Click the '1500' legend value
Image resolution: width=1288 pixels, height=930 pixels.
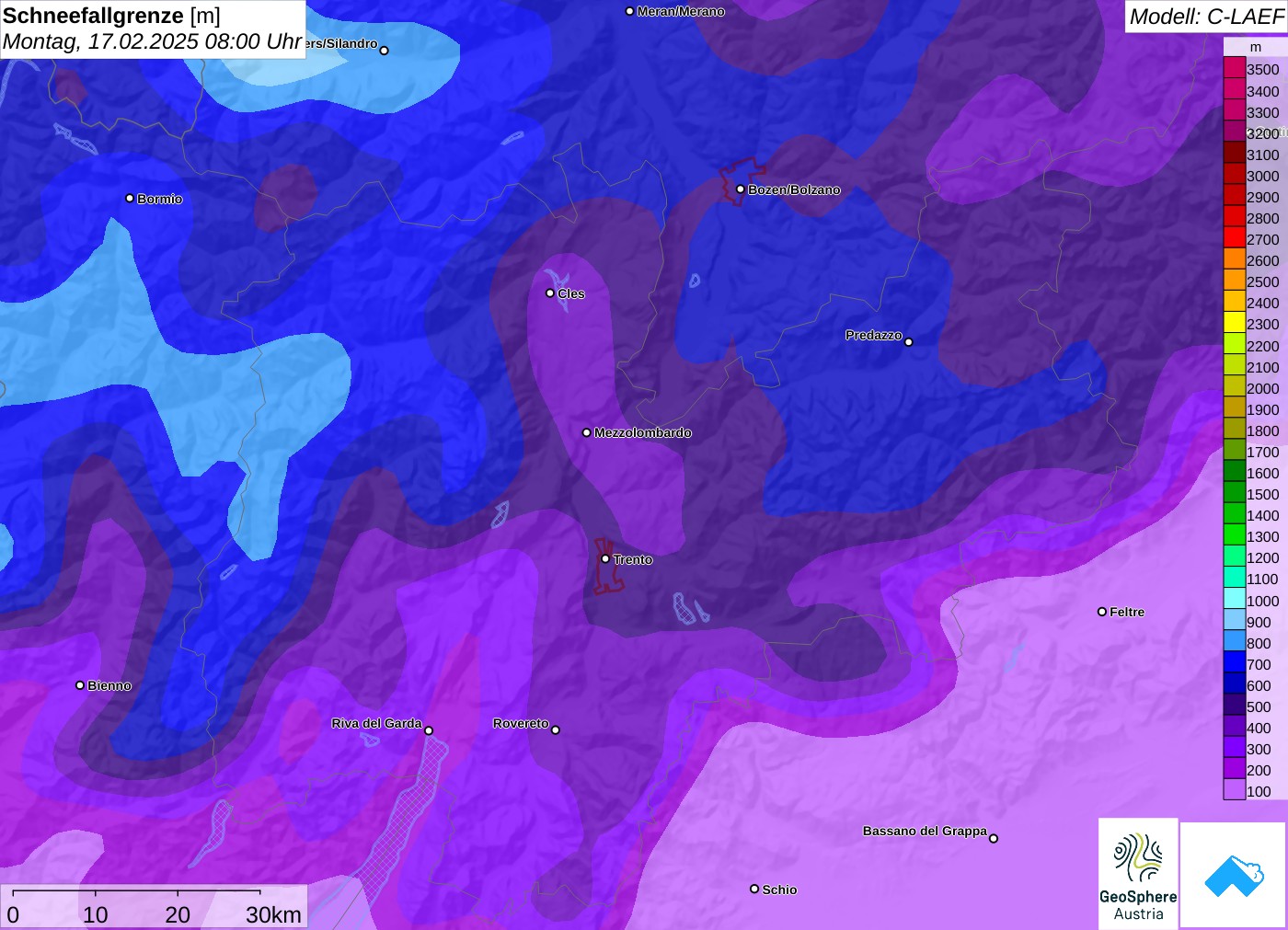tap(1262, 494)
